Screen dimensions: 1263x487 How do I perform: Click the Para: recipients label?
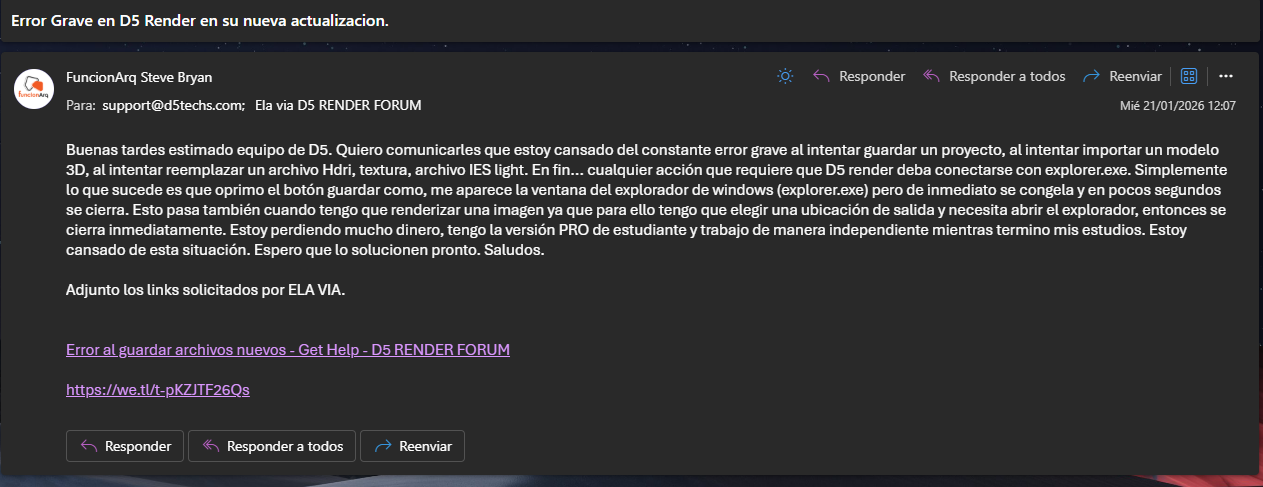tap(80, 104)
